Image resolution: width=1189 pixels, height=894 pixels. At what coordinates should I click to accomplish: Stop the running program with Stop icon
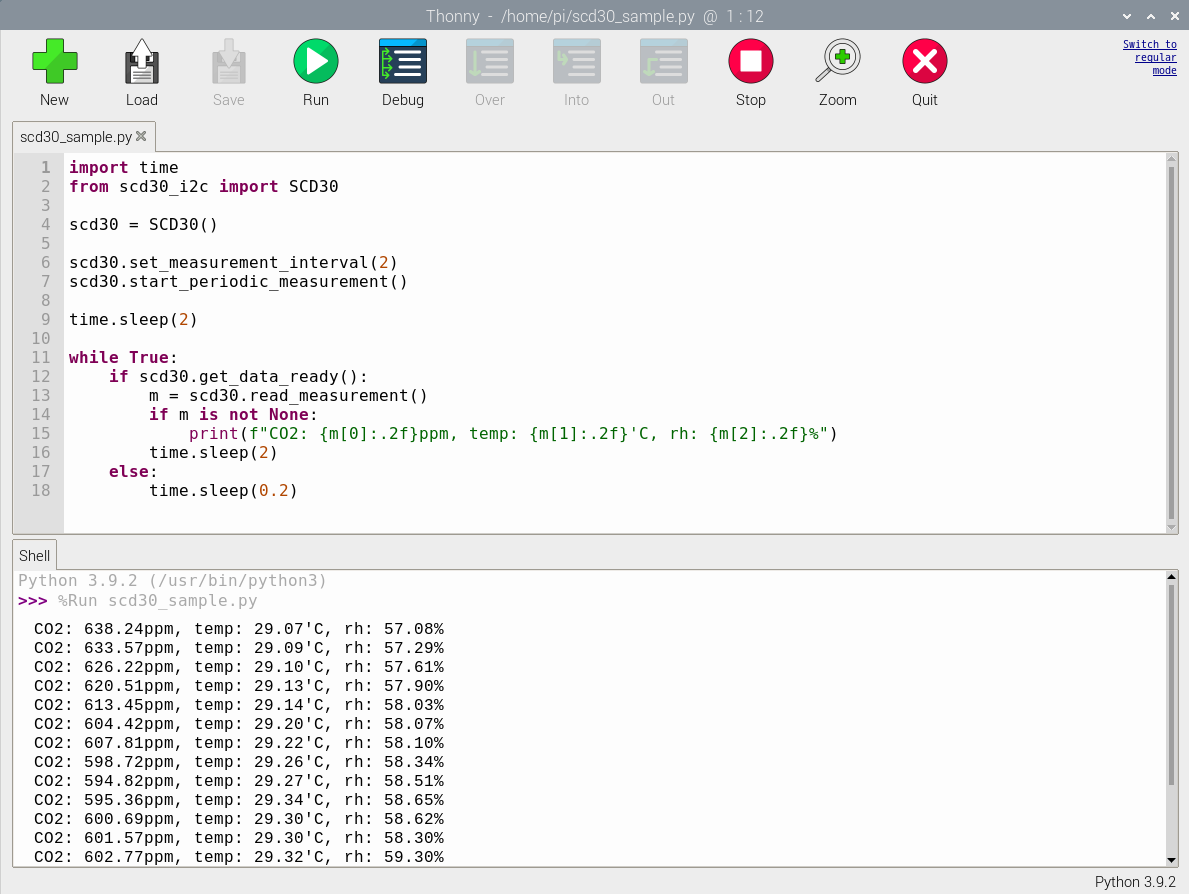click(x=750, y=62)
